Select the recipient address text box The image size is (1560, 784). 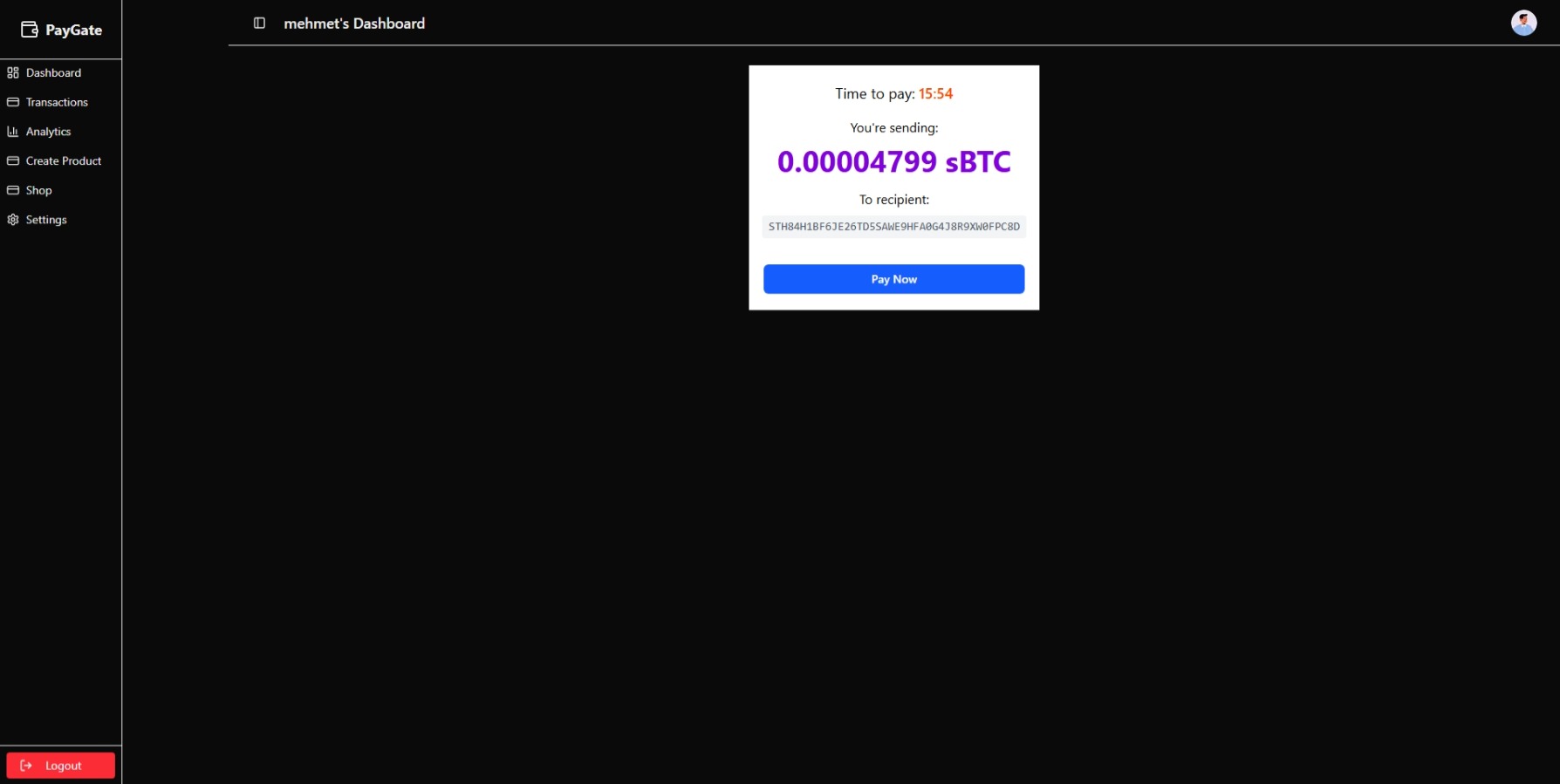coord(893,227)
